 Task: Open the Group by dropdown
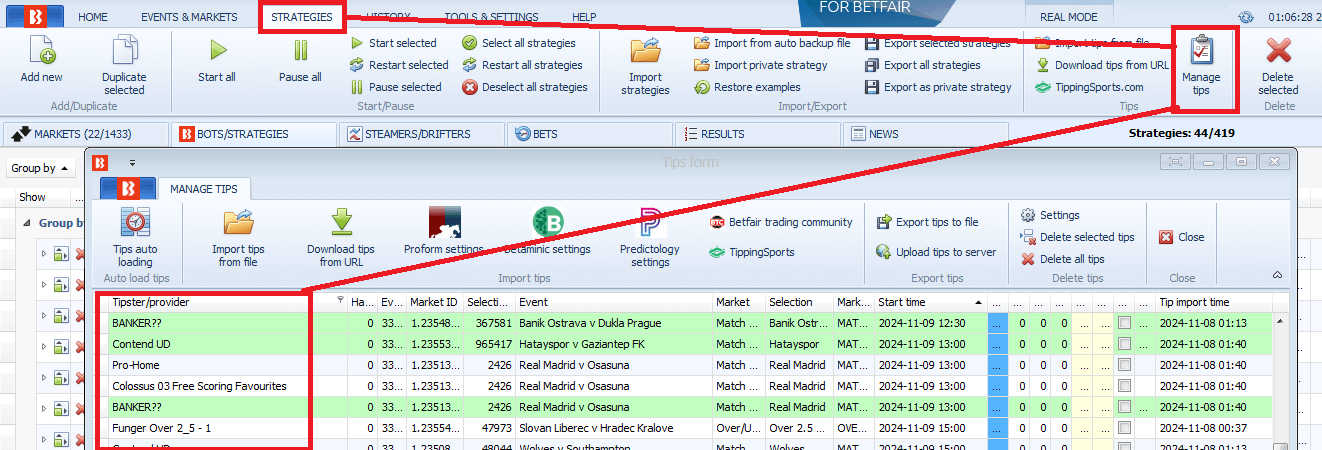(x=41, y=168)
